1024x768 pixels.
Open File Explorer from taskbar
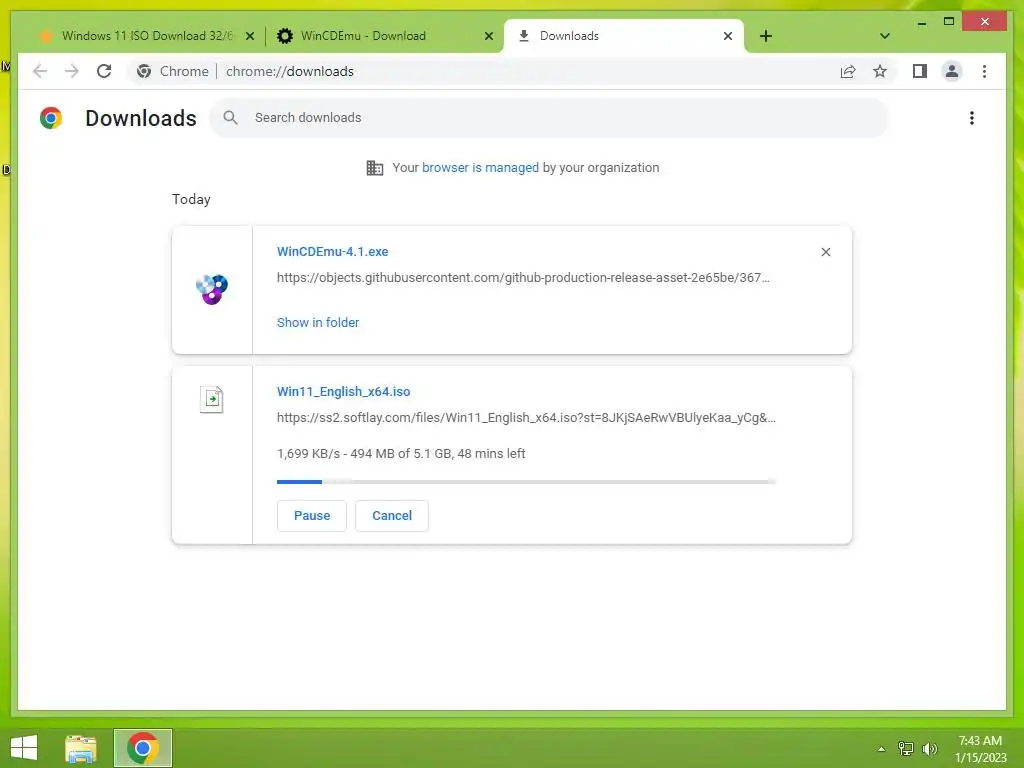pos(81,748)
